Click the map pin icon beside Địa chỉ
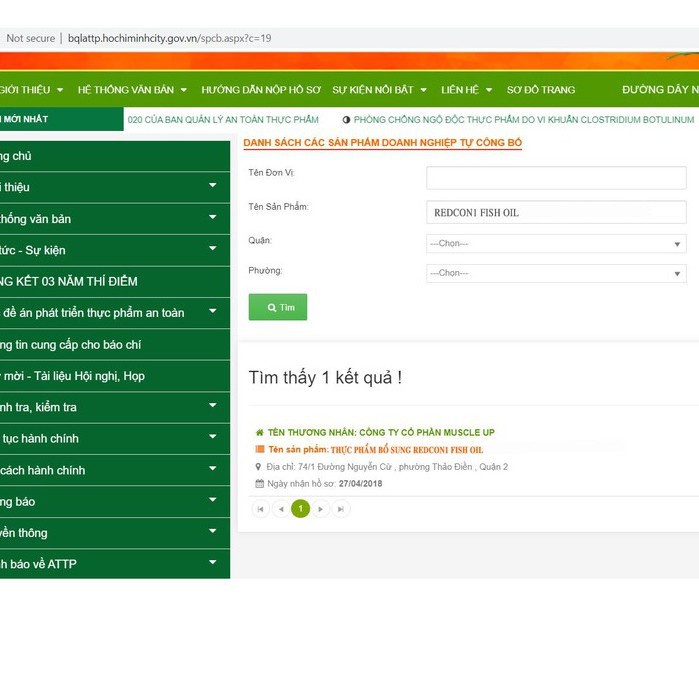 (x=260, y=467)
